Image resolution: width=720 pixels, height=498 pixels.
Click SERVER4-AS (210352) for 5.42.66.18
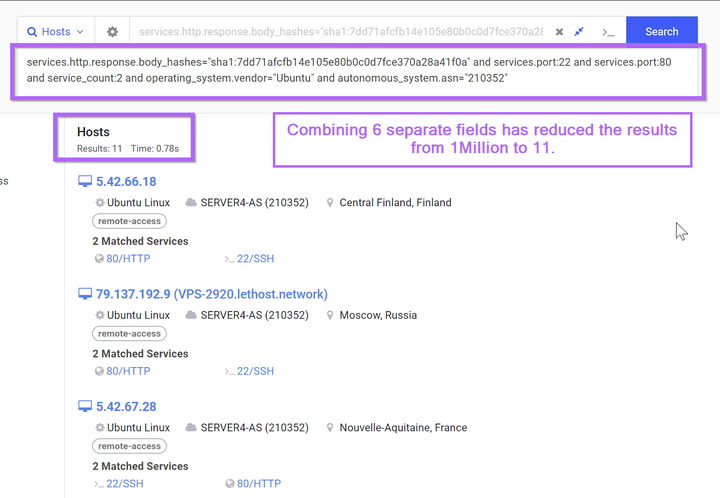254,202
